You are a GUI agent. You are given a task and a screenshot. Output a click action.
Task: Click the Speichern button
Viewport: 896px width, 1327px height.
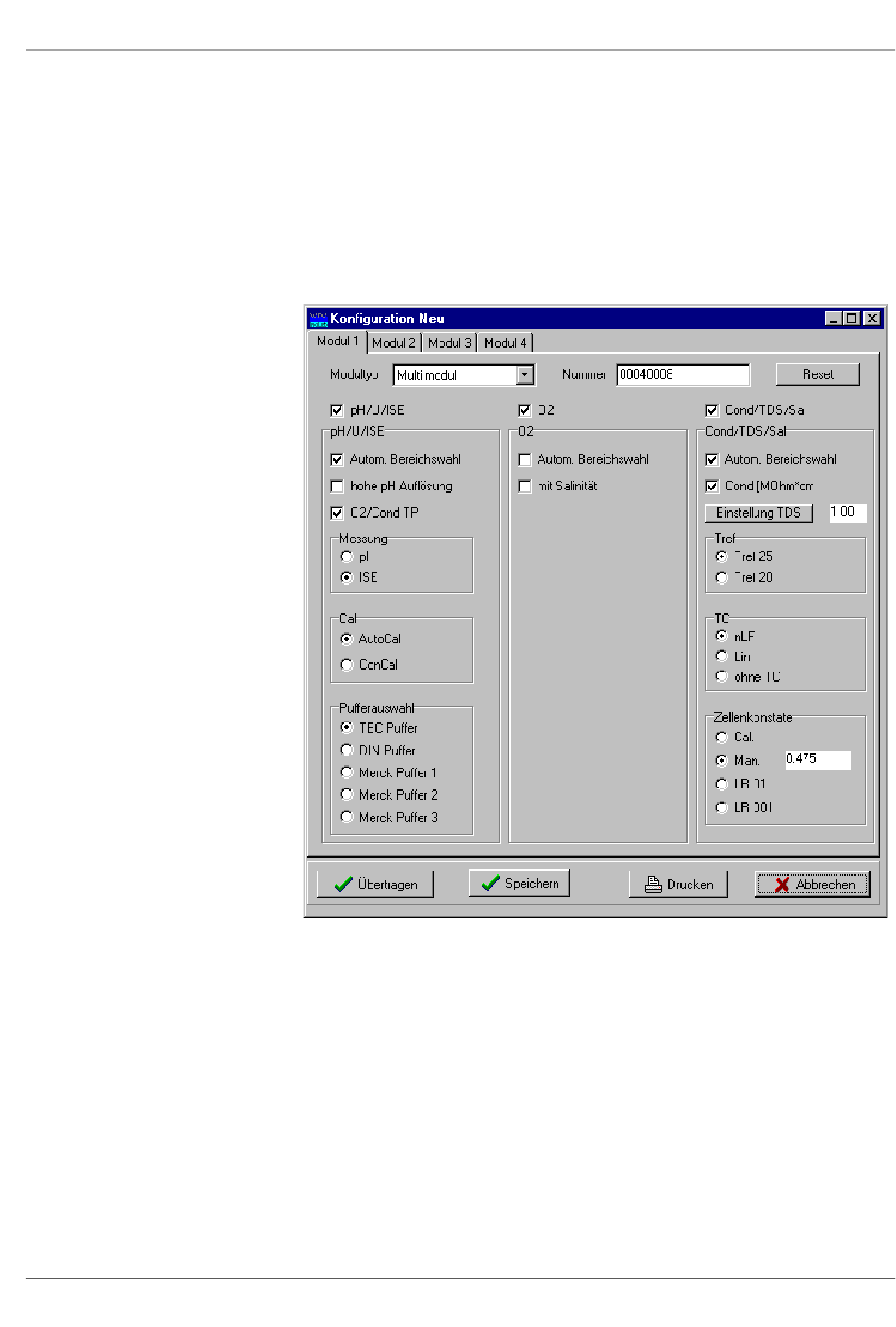[x=519, y=883]
